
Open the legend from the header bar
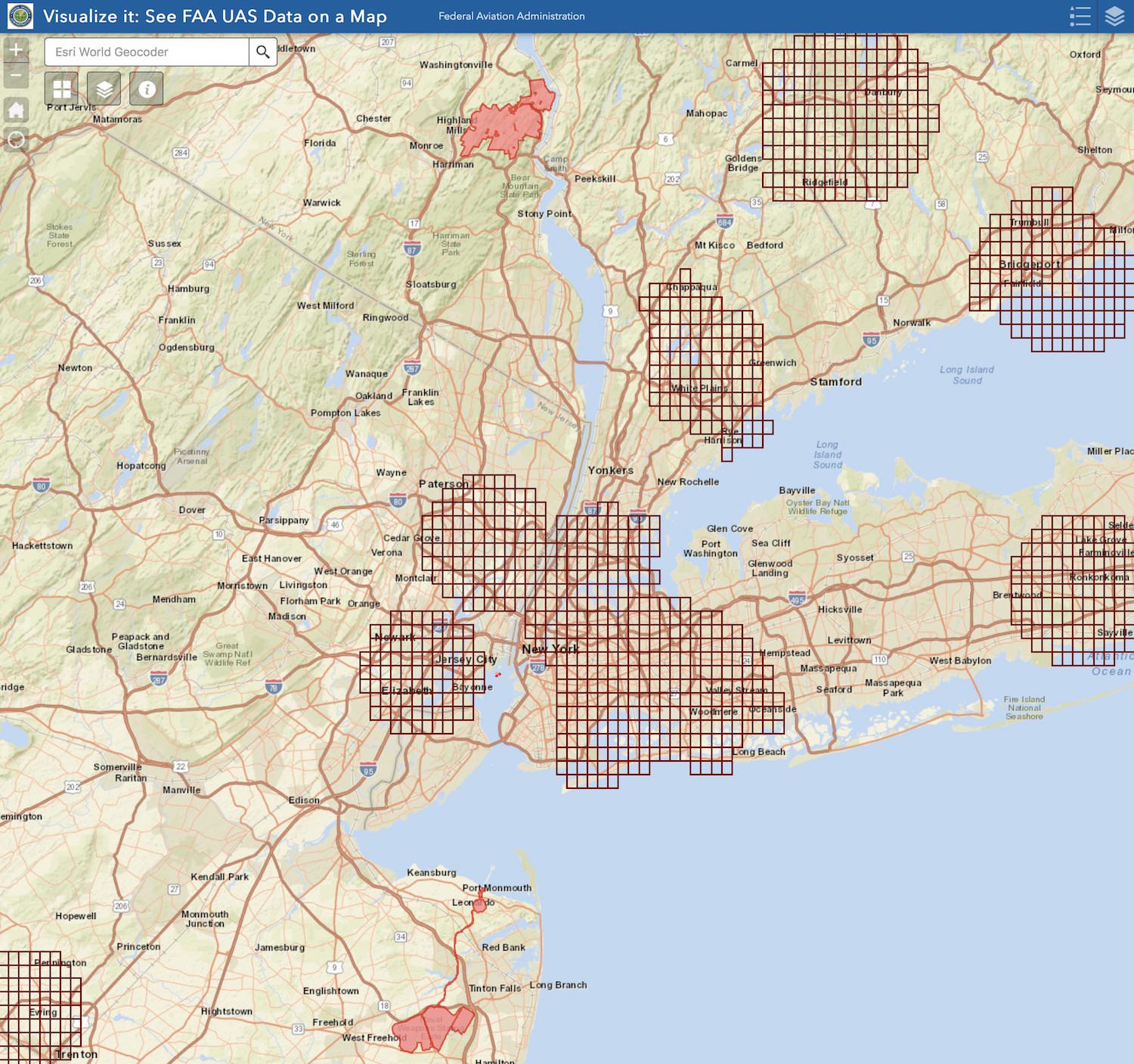[1080, 16]
